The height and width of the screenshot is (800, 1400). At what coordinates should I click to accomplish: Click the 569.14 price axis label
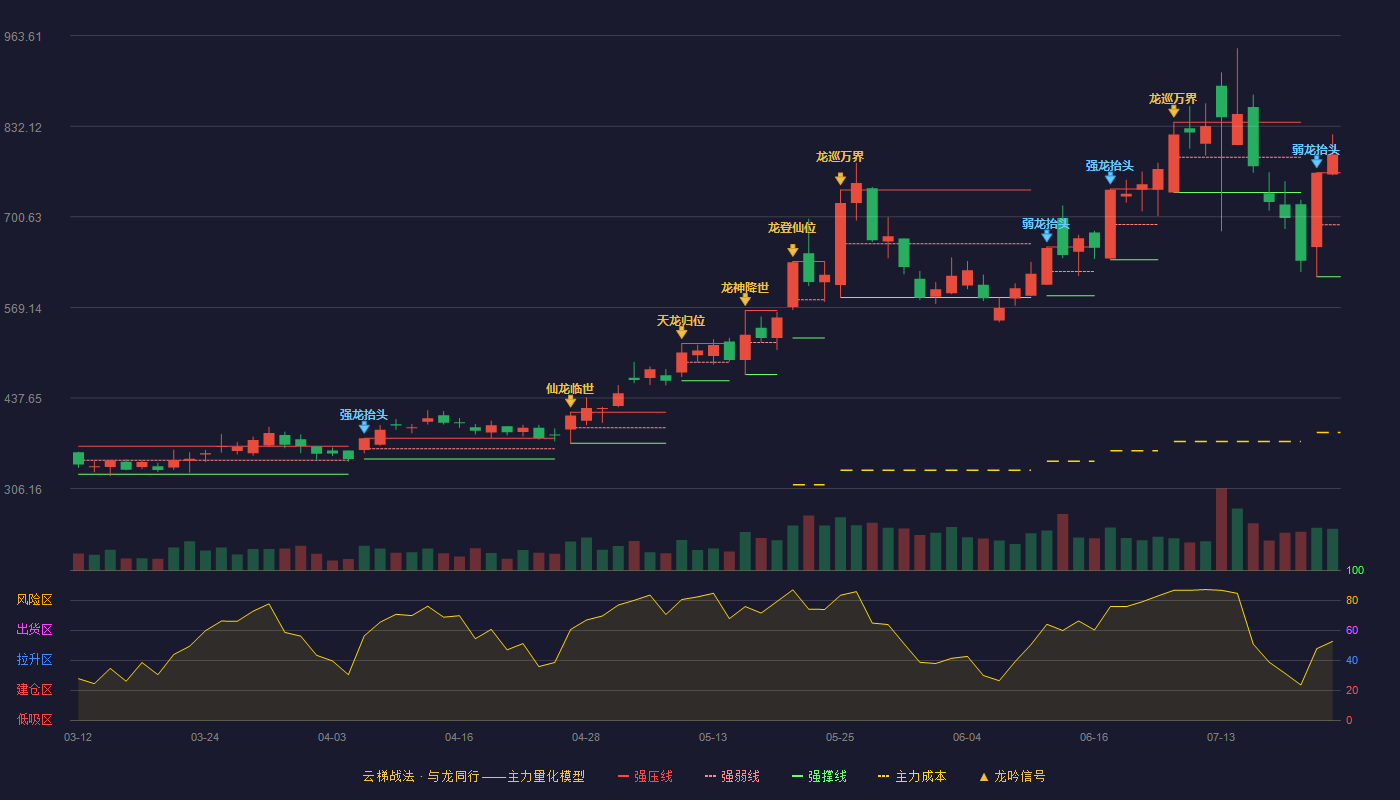tap(23, 309)
